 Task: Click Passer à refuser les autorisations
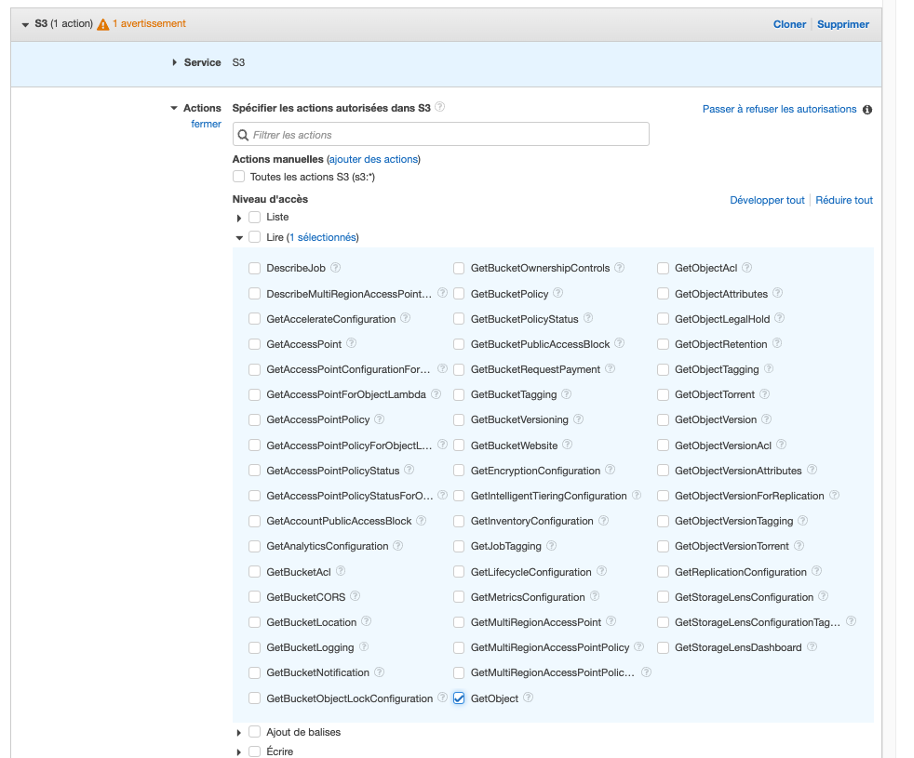click(x=779, y=109)
